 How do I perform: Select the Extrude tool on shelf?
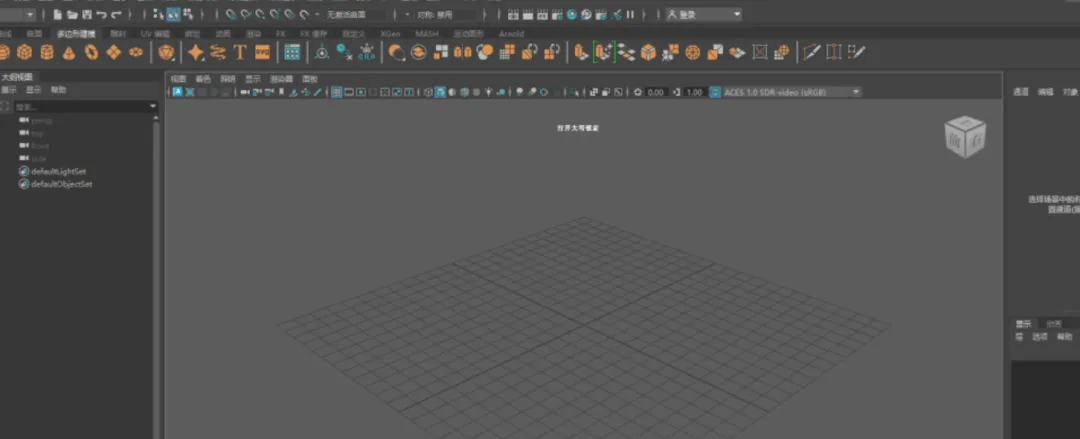(x=582, y=52)
